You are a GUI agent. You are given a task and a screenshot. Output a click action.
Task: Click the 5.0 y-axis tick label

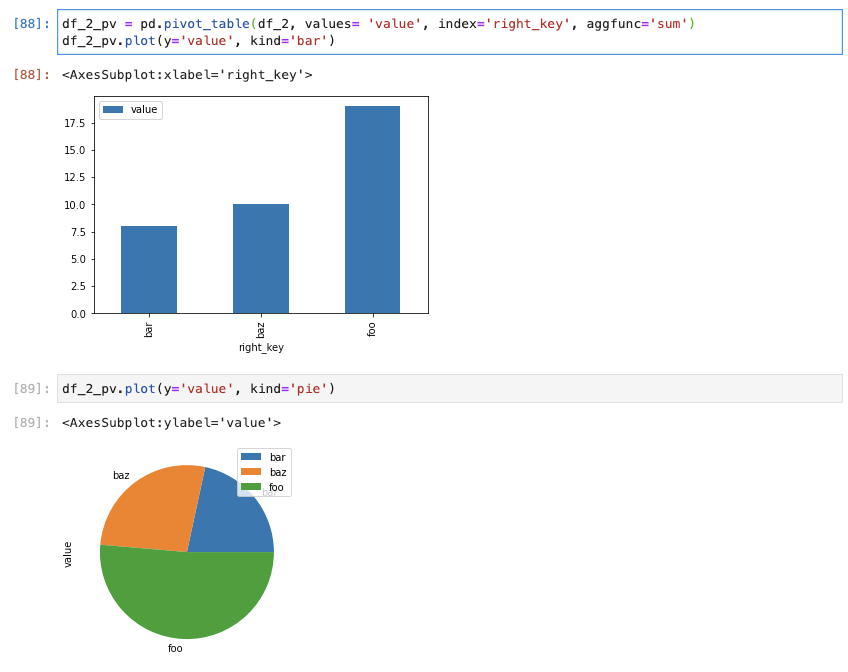[x=78, y=259]
